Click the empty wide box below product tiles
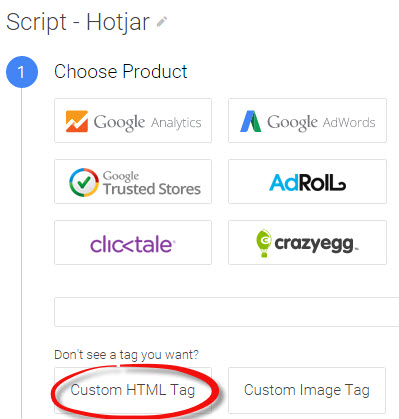The image size is (399, 419). pyautogui.click(x=227, y=312)
